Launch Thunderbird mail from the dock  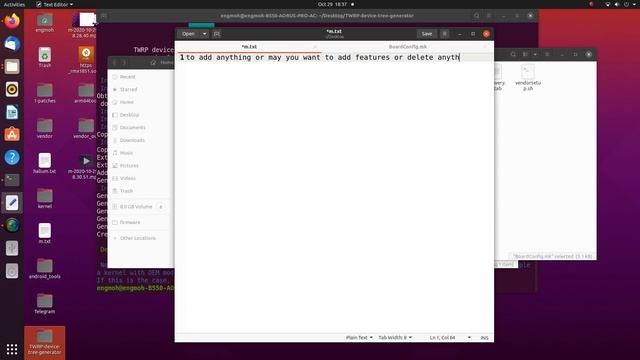12,44
